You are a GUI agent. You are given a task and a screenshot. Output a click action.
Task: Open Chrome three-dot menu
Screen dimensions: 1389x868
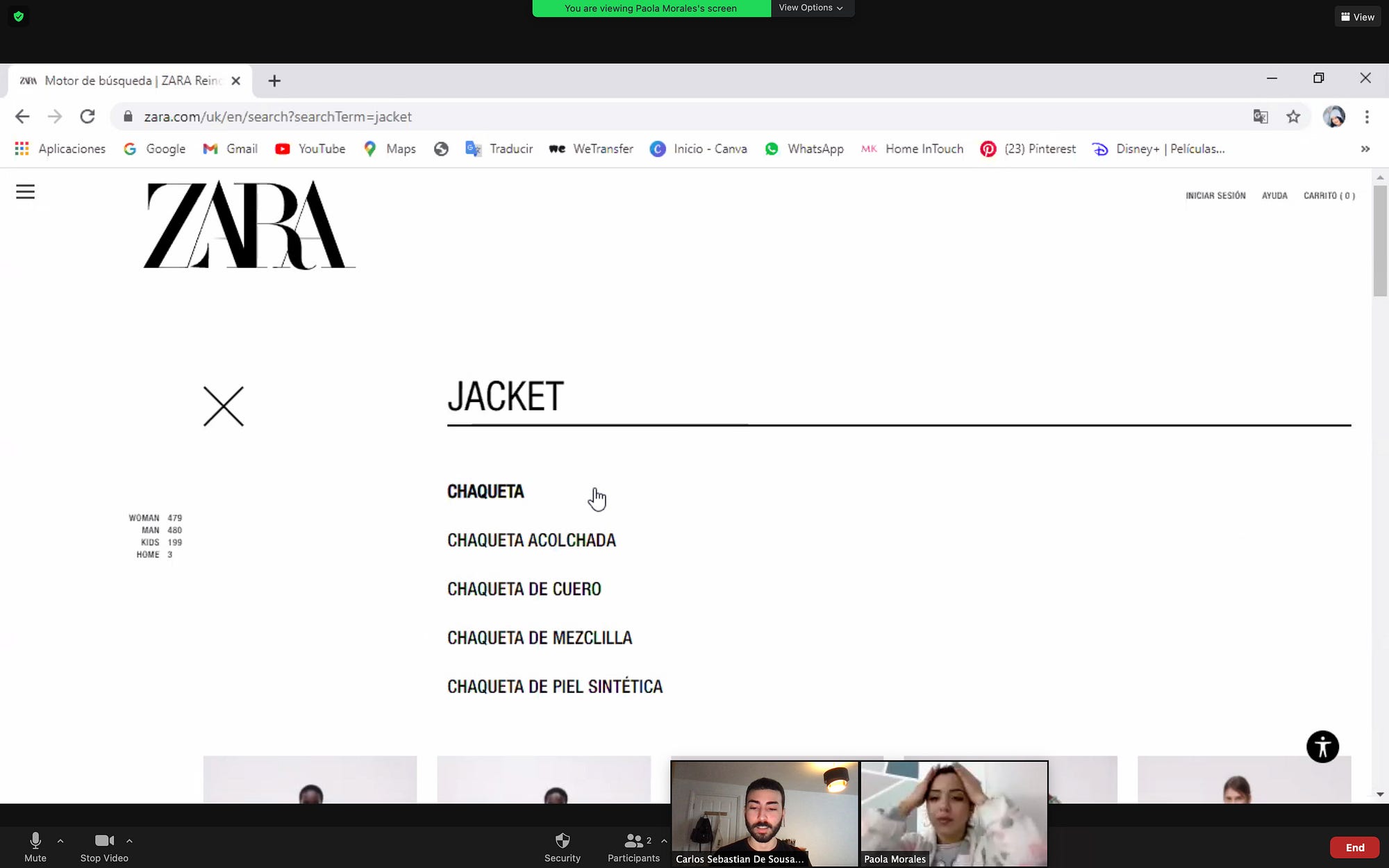[x=1367, y=117]
